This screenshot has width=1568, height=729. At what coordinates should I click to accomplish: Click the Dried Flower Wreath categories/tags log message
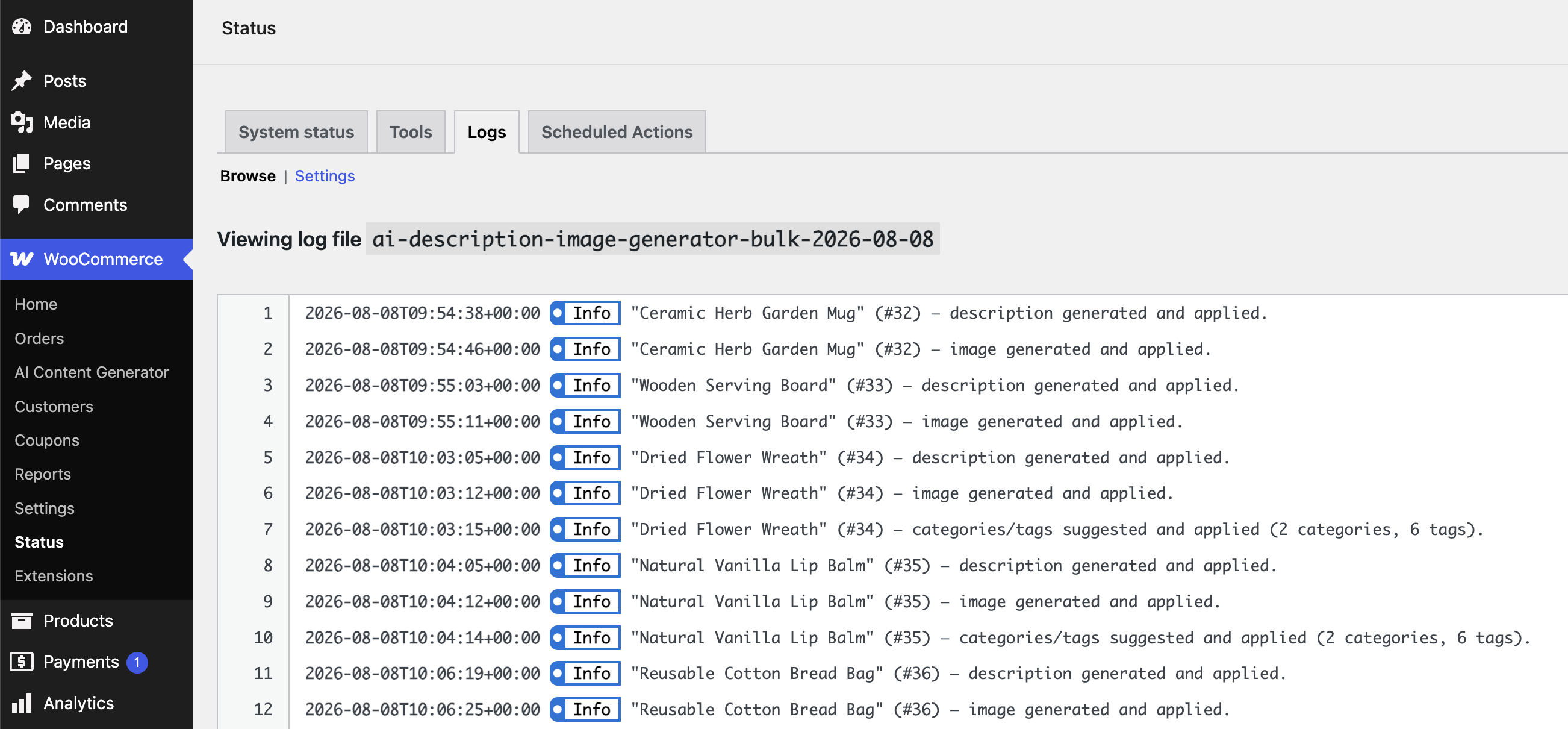[x=1057, y=529]
